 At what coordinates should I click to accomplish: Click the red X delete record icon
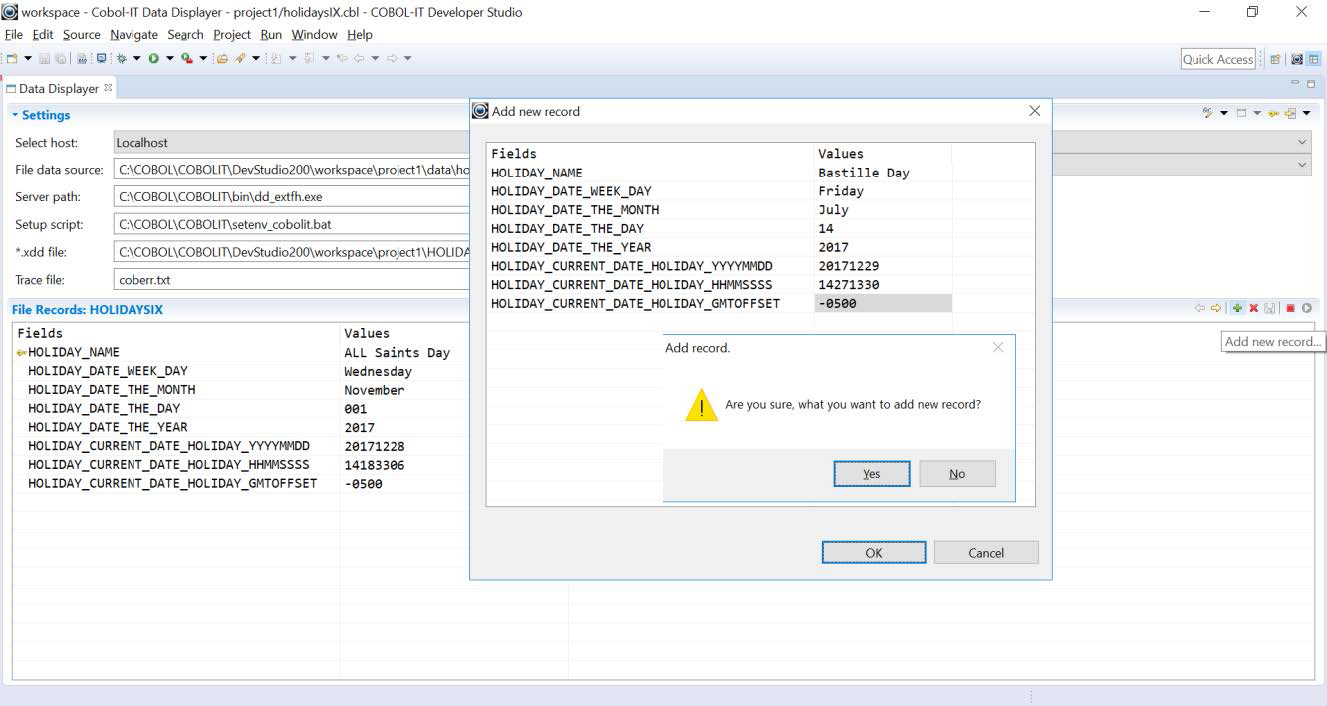tap(1253, 309)
